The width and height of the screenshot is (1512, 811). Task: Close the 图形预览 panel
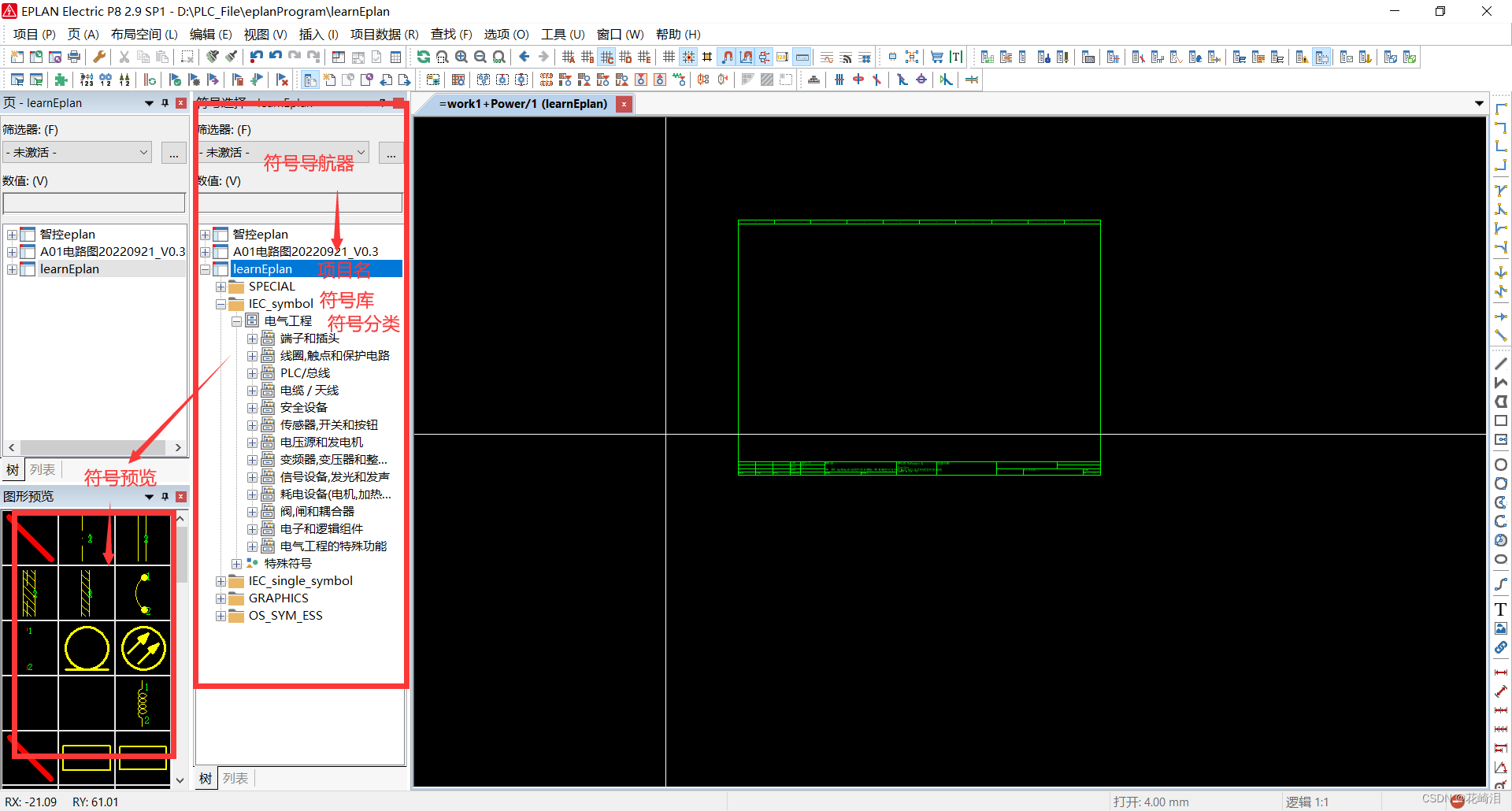pos(181,497)
